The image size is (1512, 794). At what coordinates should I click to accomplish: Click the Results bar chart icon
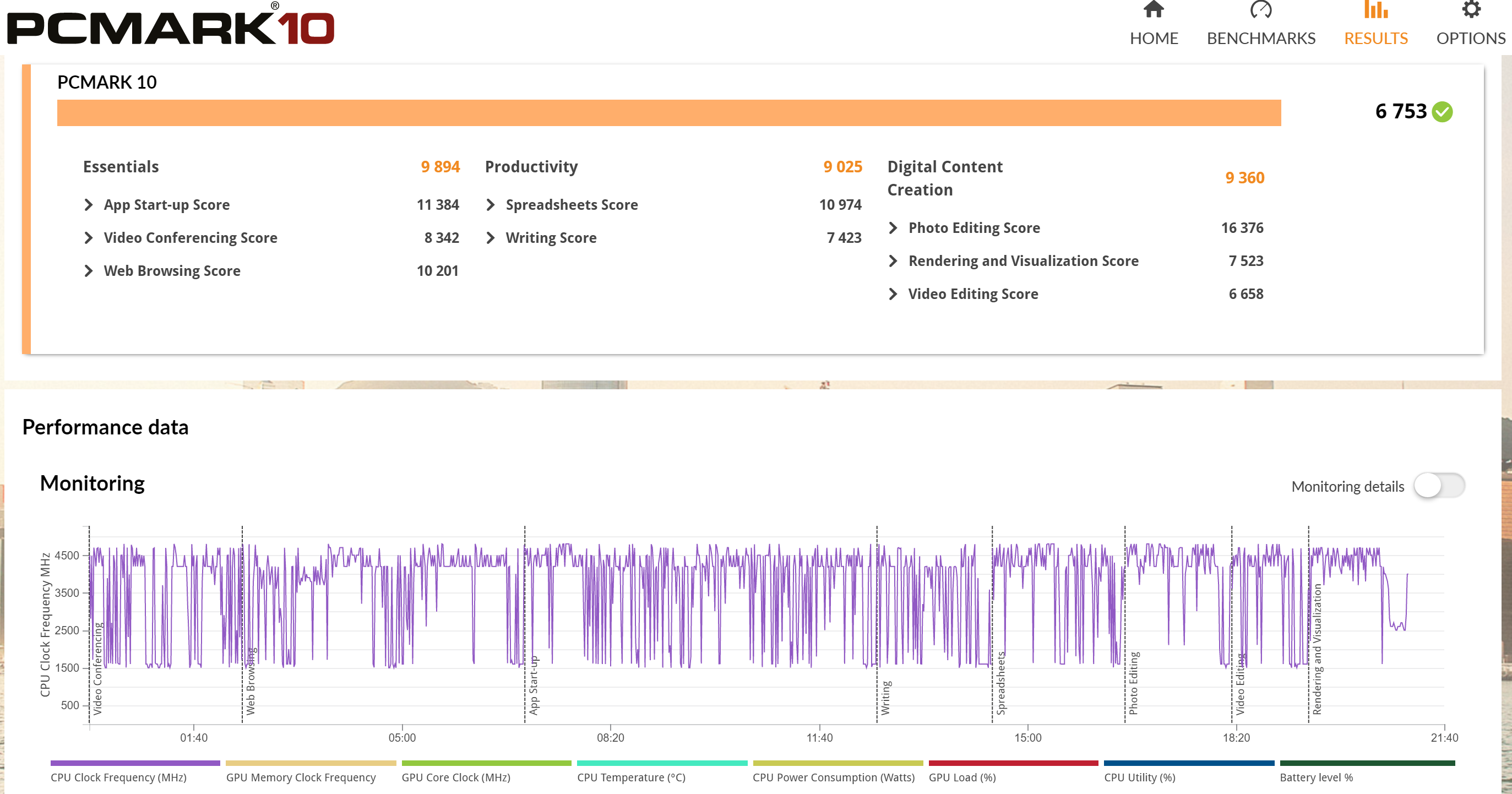(1375, 10)
